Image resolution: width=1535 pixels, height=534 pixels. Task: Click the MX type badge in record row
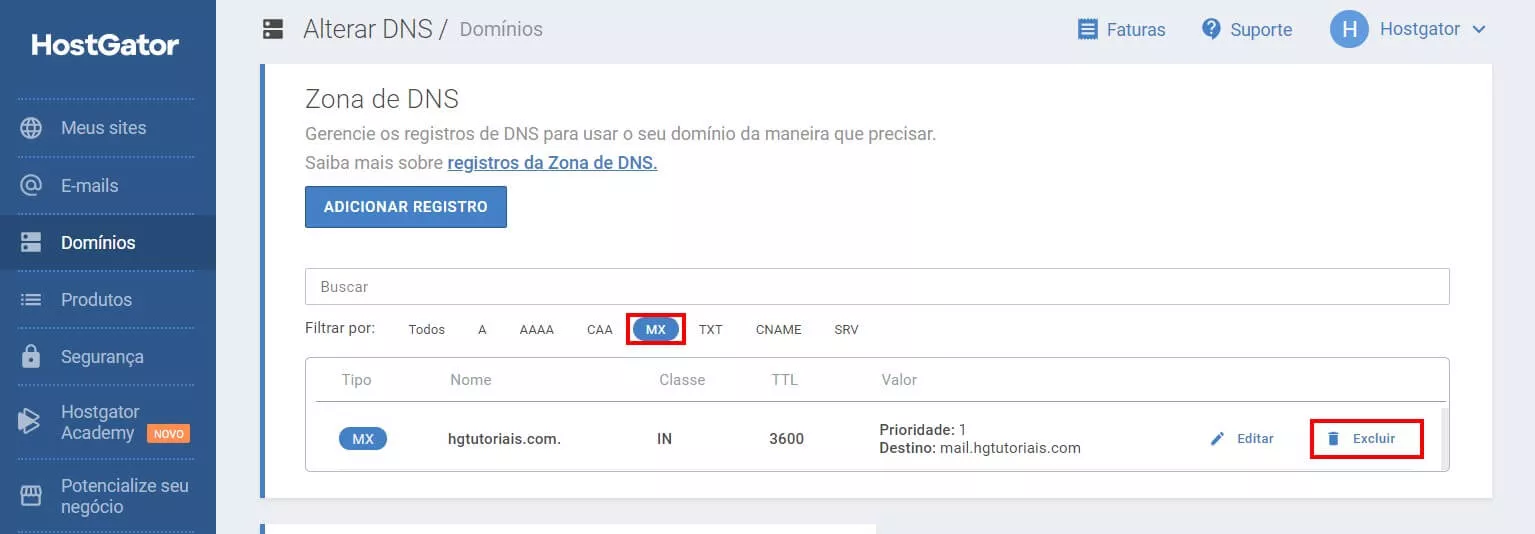pyautogui.click(x=363, y=438)
